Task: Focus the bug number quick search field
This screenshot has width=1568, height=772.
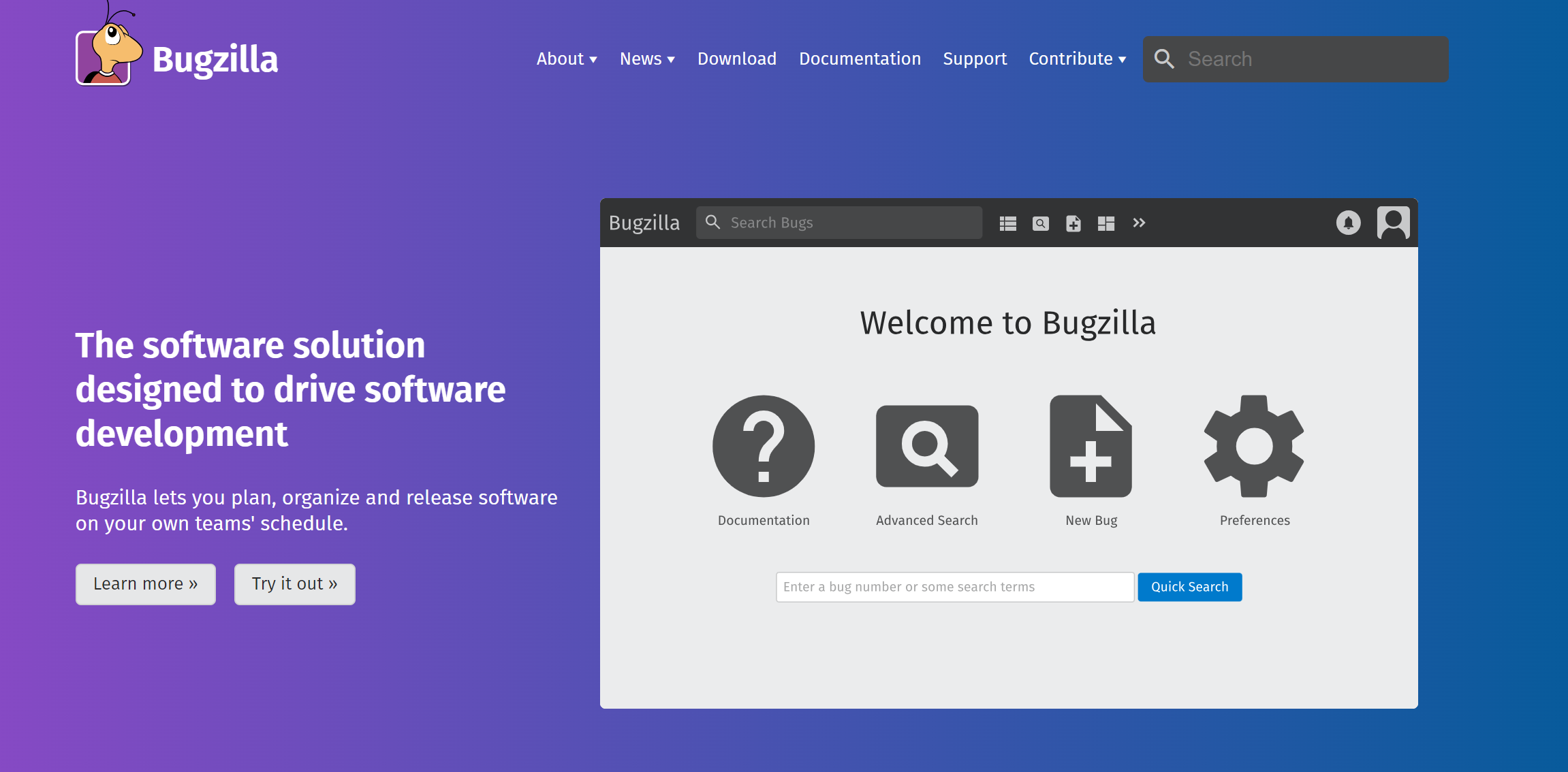Action: pos(955,587)
